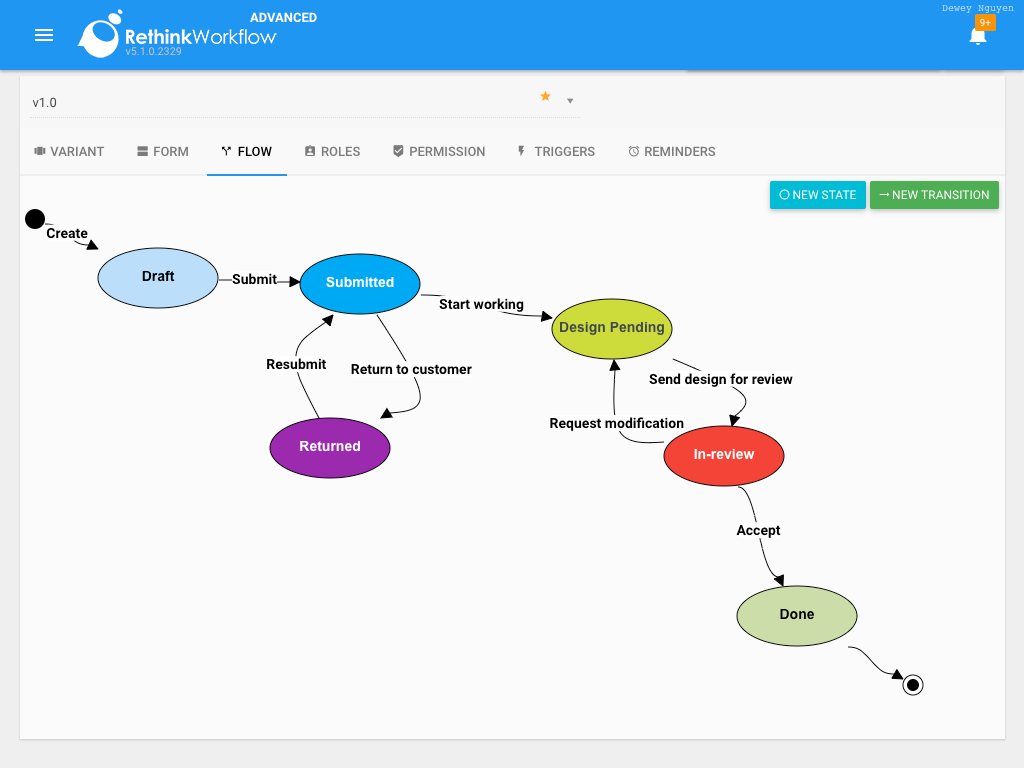Viewport: 1024px width, 768px height.
Task: Click the VARIANT tab icon
Action: (39, 151)
